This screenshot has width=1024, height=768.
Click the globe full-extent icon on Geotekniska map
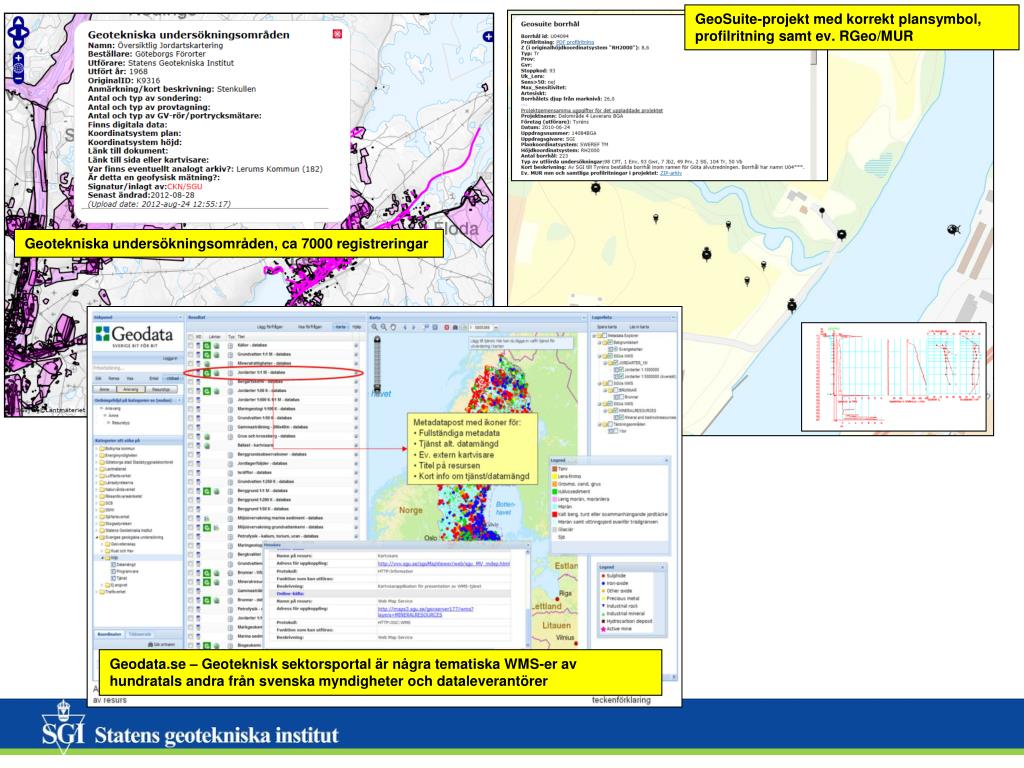(x=18, y=69)
